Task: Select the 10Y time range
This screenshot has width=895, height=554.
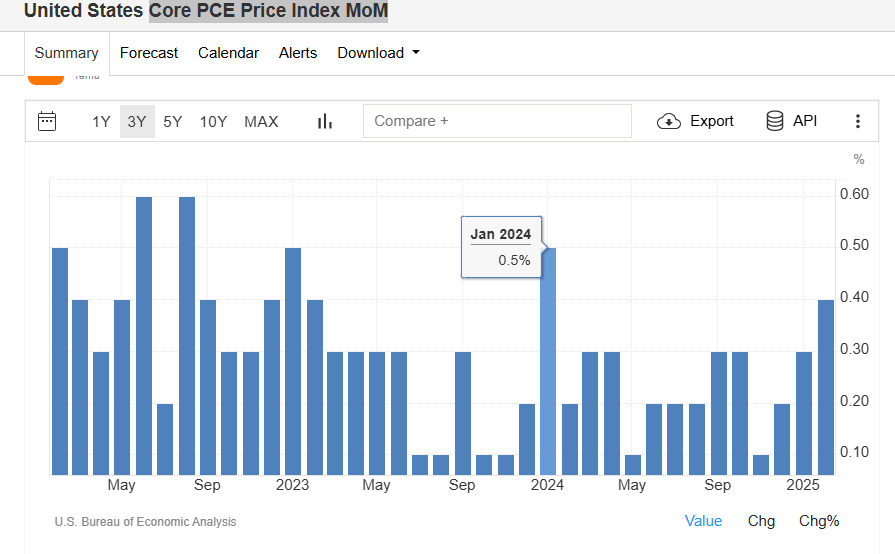Action: click(x=213, y=122)
